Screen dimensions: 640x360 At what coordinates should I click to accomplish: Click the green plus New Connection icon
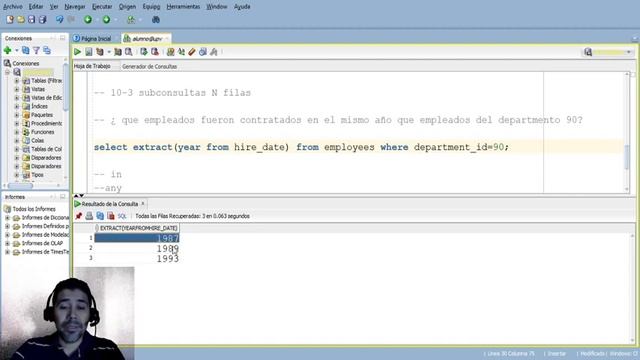(x=7, y=50)
